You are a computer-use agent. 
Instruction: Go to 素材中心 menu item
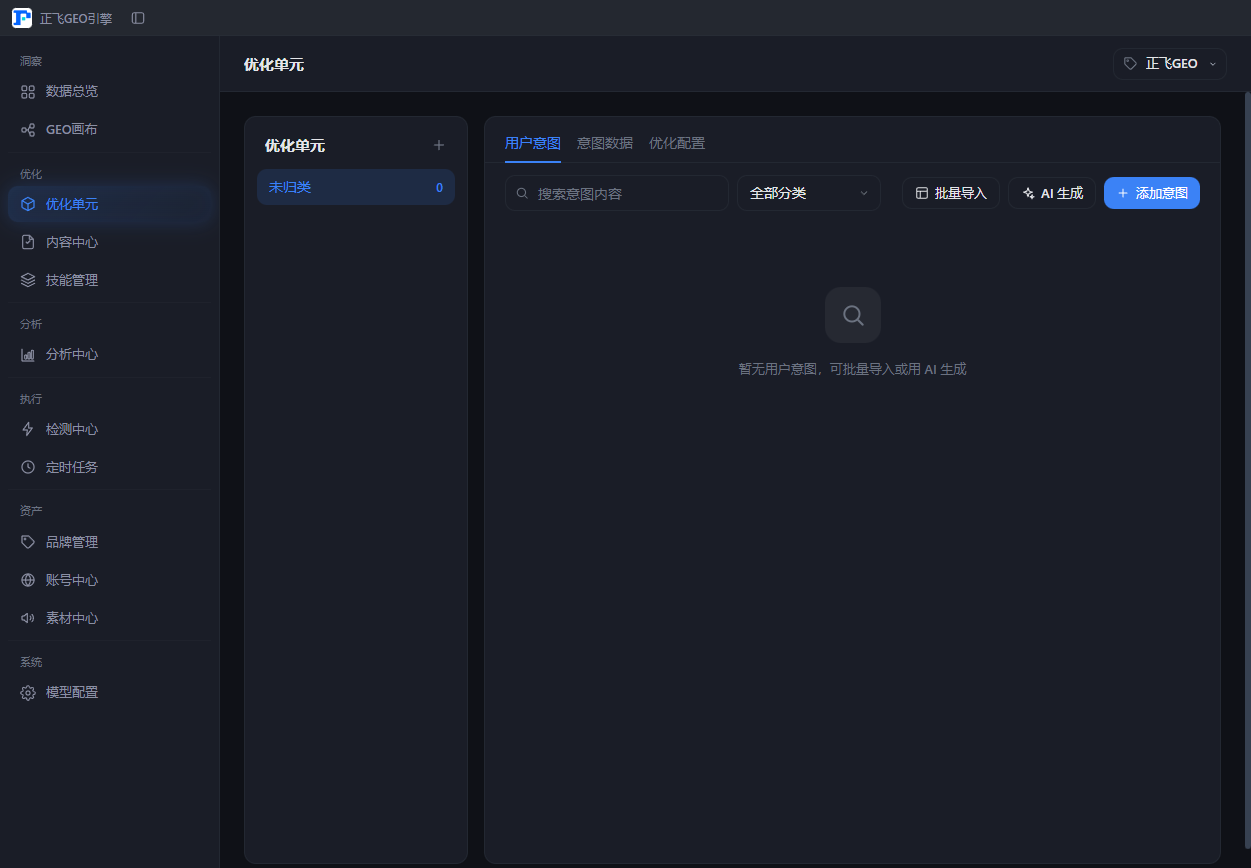click(110, 618)
